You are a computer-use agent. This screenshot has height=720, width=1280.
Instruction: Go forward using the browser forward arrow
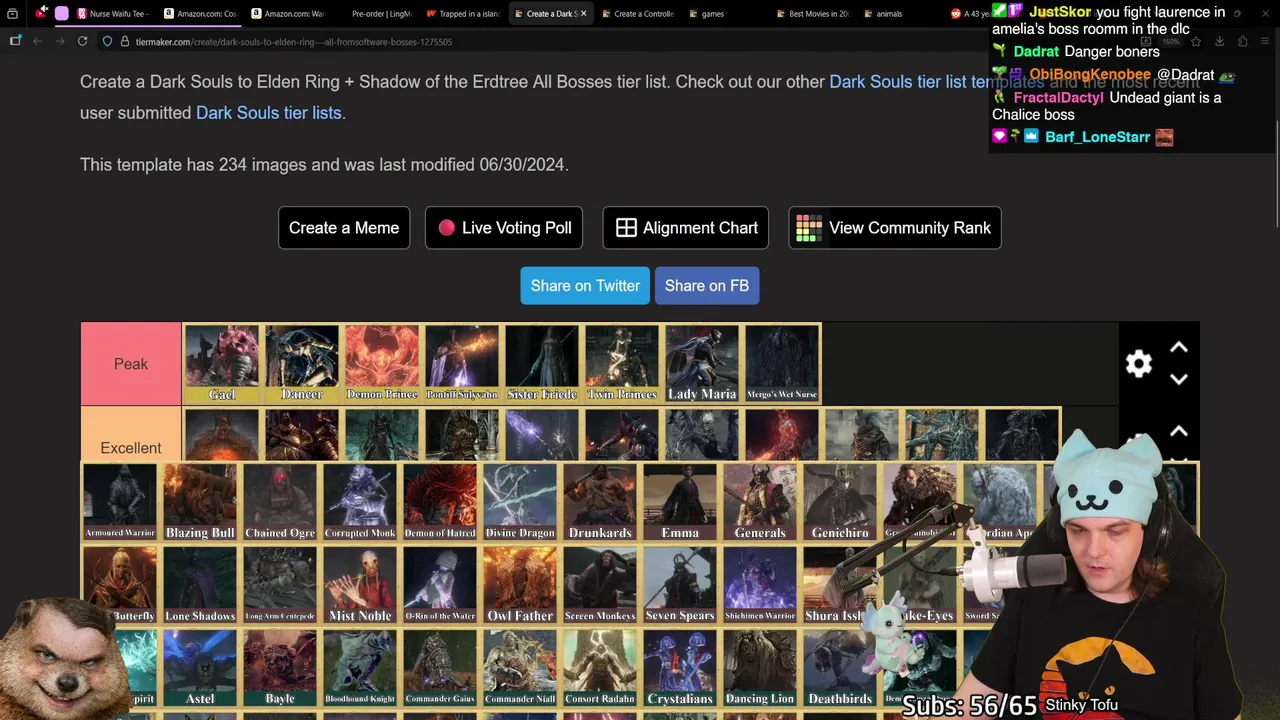point(59,41)
